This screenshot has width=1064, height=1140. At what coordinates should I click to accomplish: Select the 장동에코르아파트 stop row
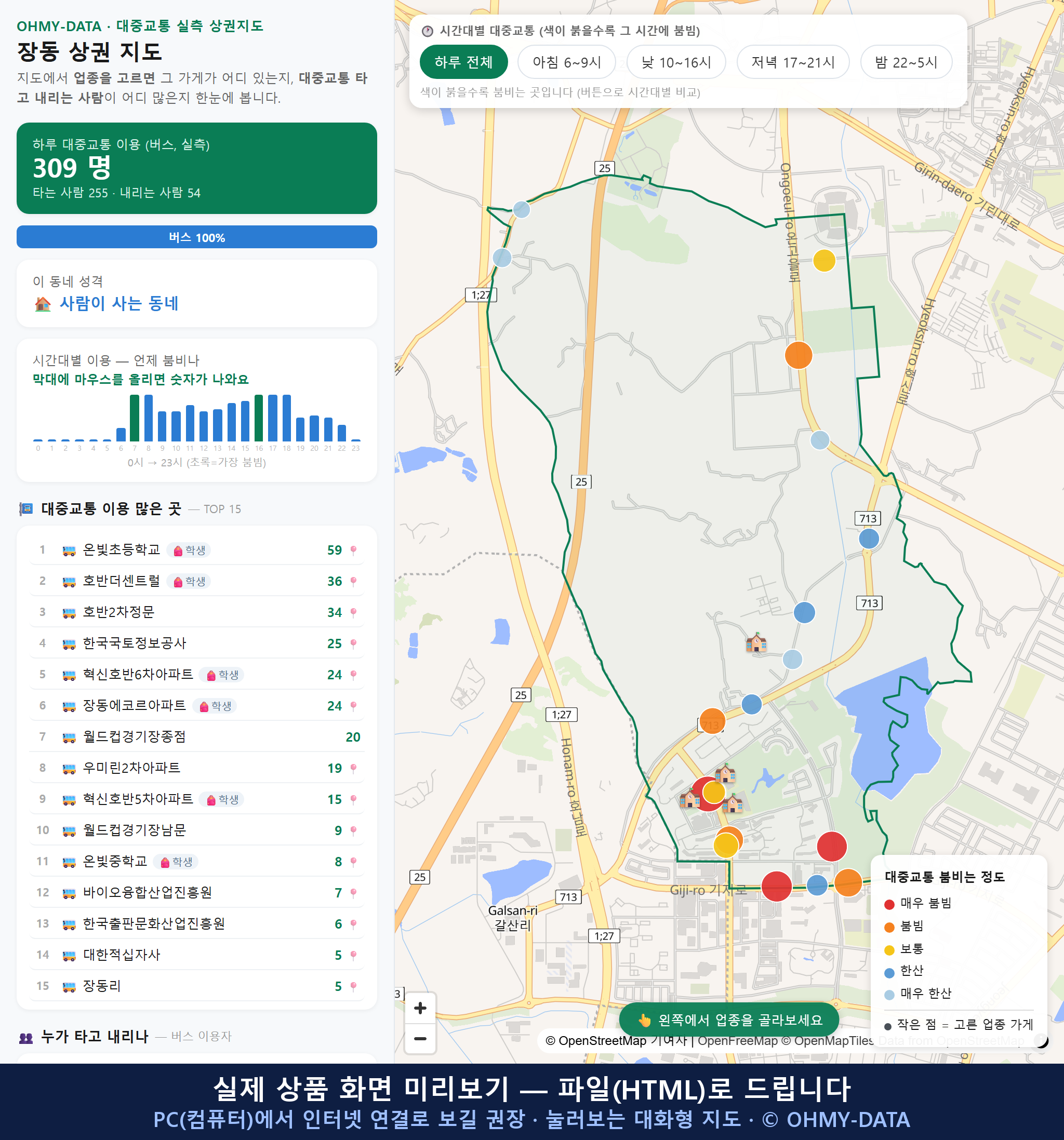tap(197, 705)
